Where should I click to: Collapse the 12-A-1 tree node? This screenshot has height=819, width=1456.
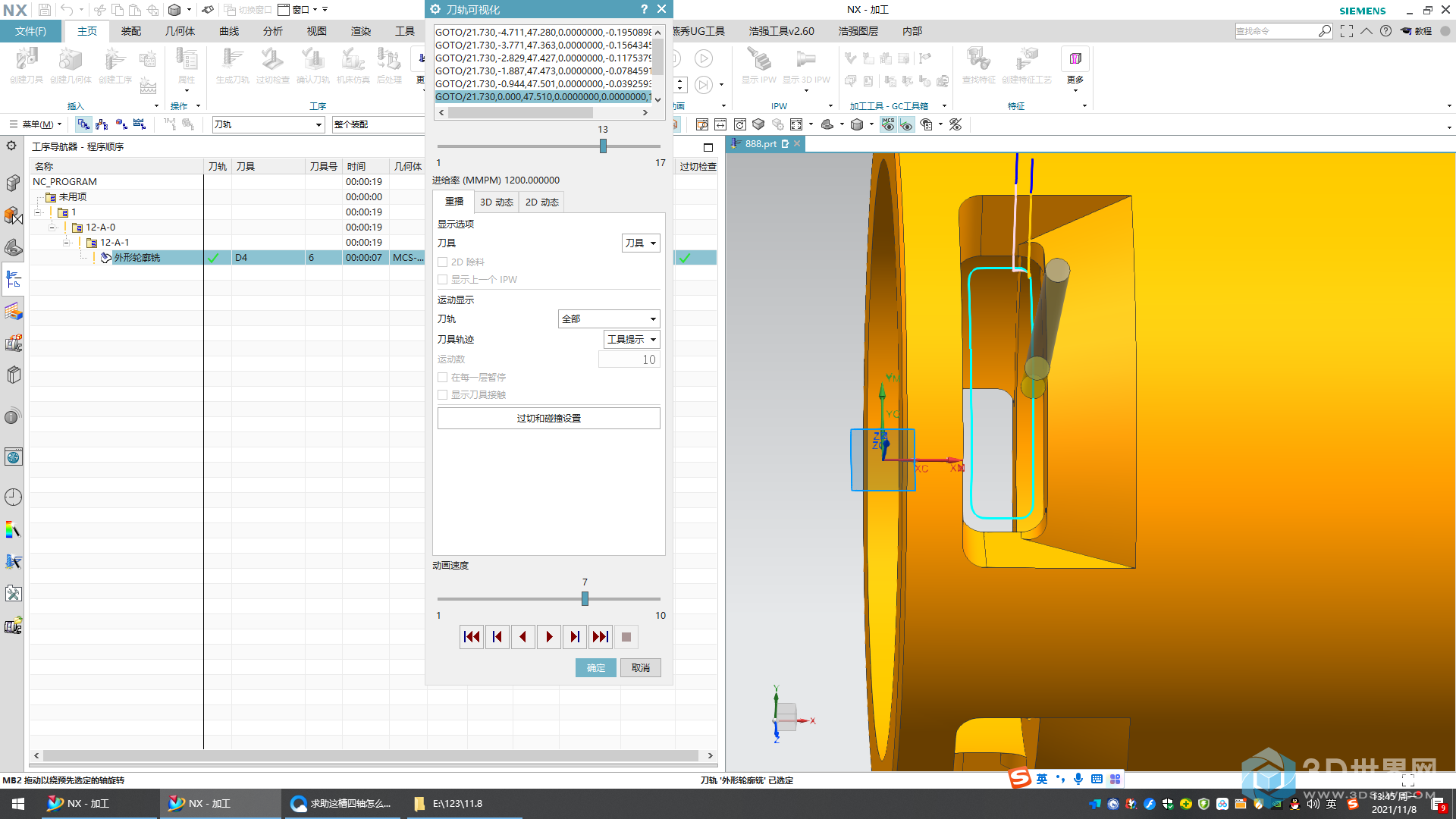tap(67, 243)
